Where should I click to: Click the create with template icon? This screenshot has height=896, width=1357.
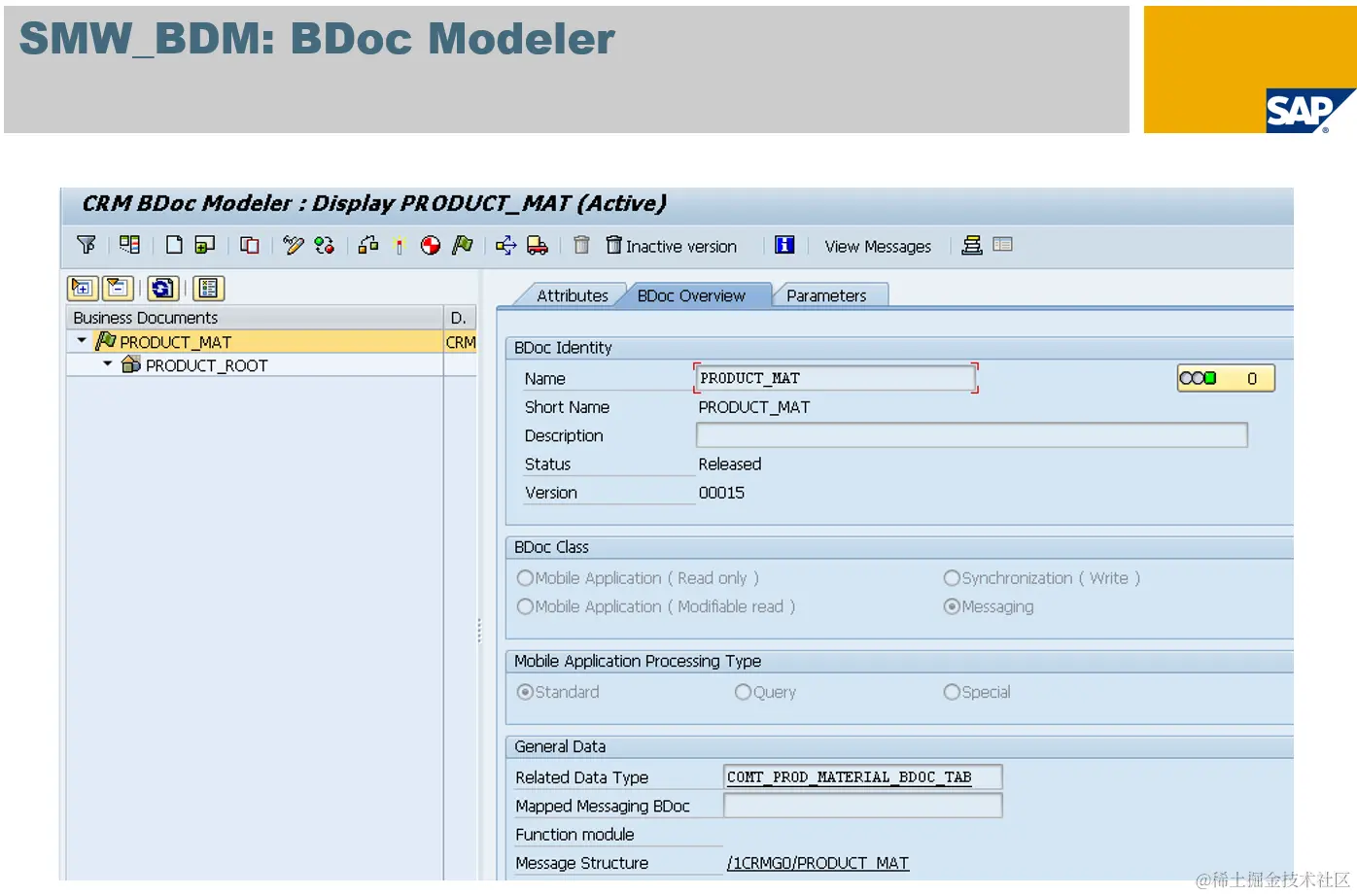point(204,245)
